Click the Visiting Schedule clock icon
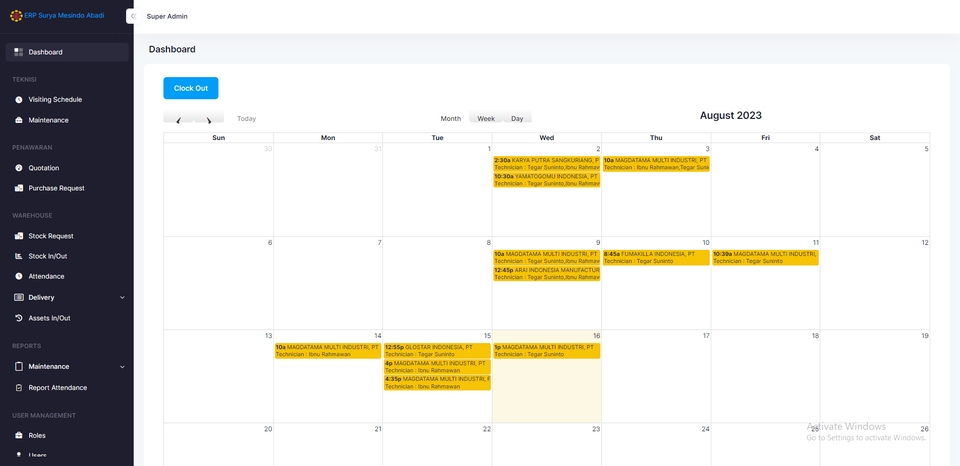The width and height of the screenshot is (960, 466). click(x=18, y=99)
